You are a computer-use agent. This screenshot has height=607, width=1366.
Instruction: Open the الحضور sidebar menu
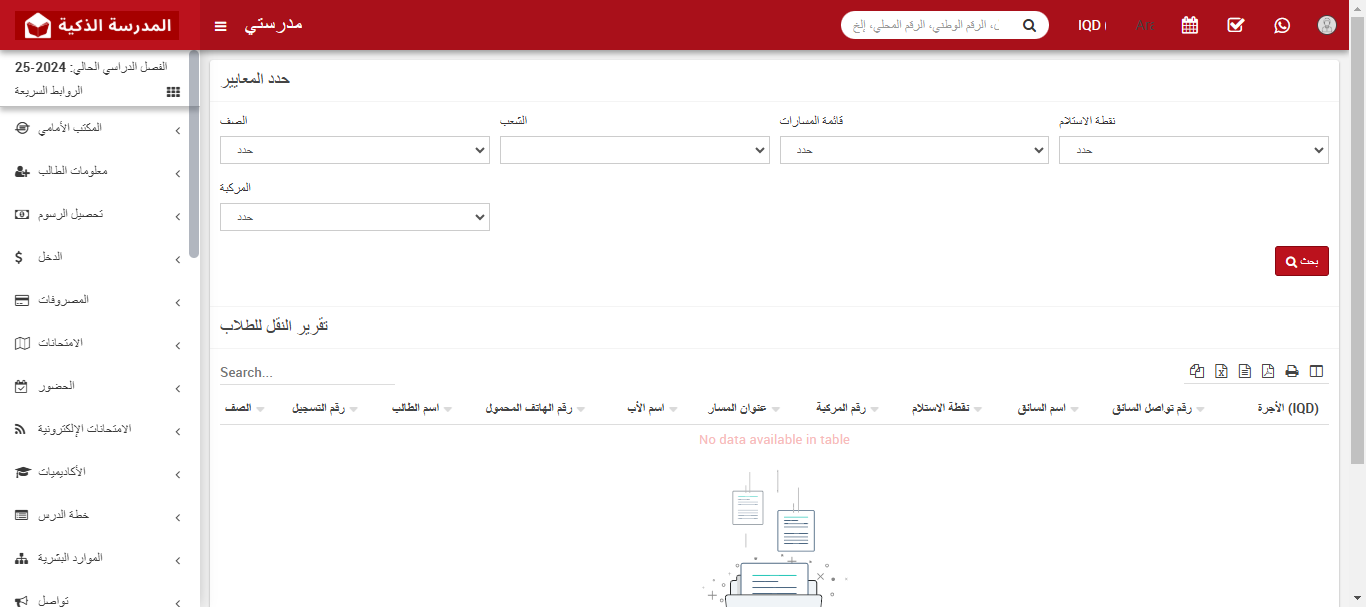97,386
